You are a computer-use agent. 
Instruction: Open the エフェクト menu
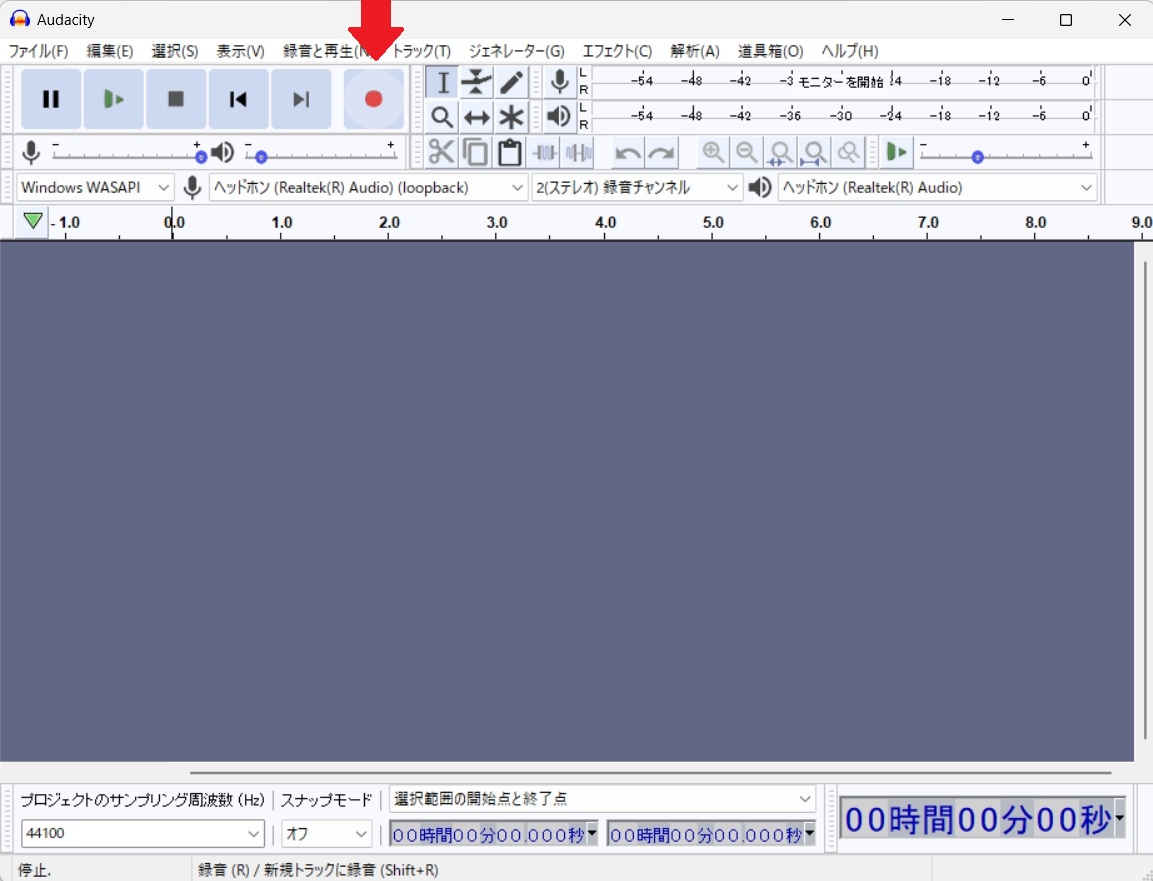(x=617, y=51)
